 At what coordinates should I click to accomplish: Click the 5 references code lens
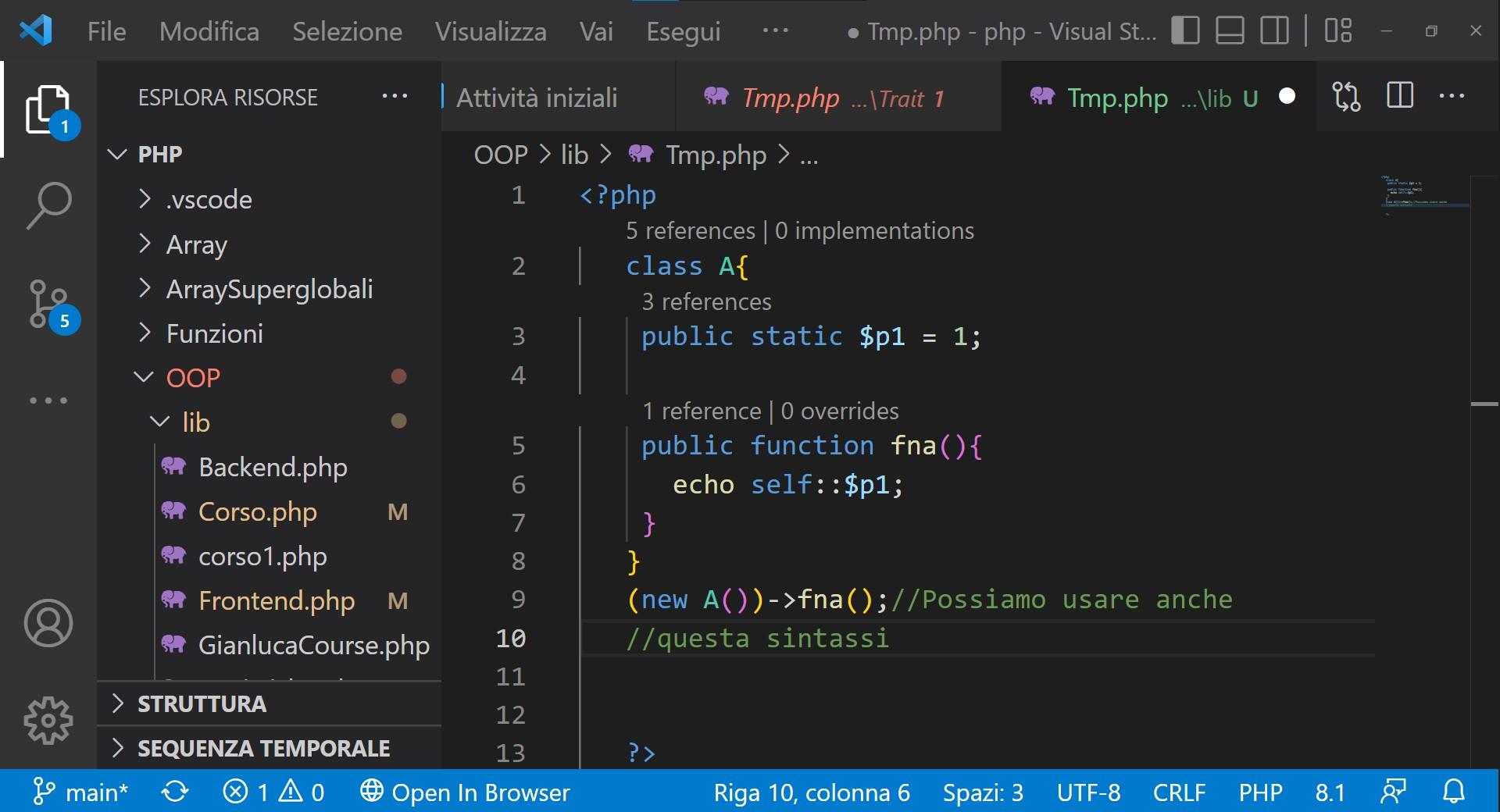[691, 230]
